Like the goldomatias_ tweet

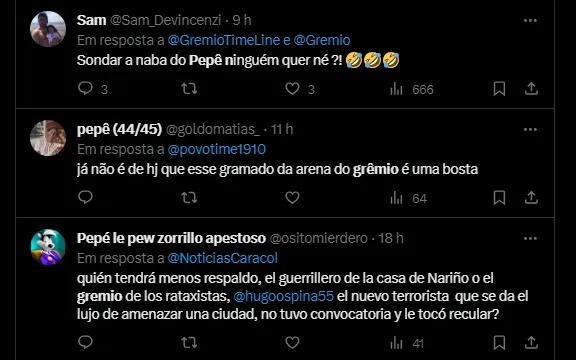tap(292, 198)
